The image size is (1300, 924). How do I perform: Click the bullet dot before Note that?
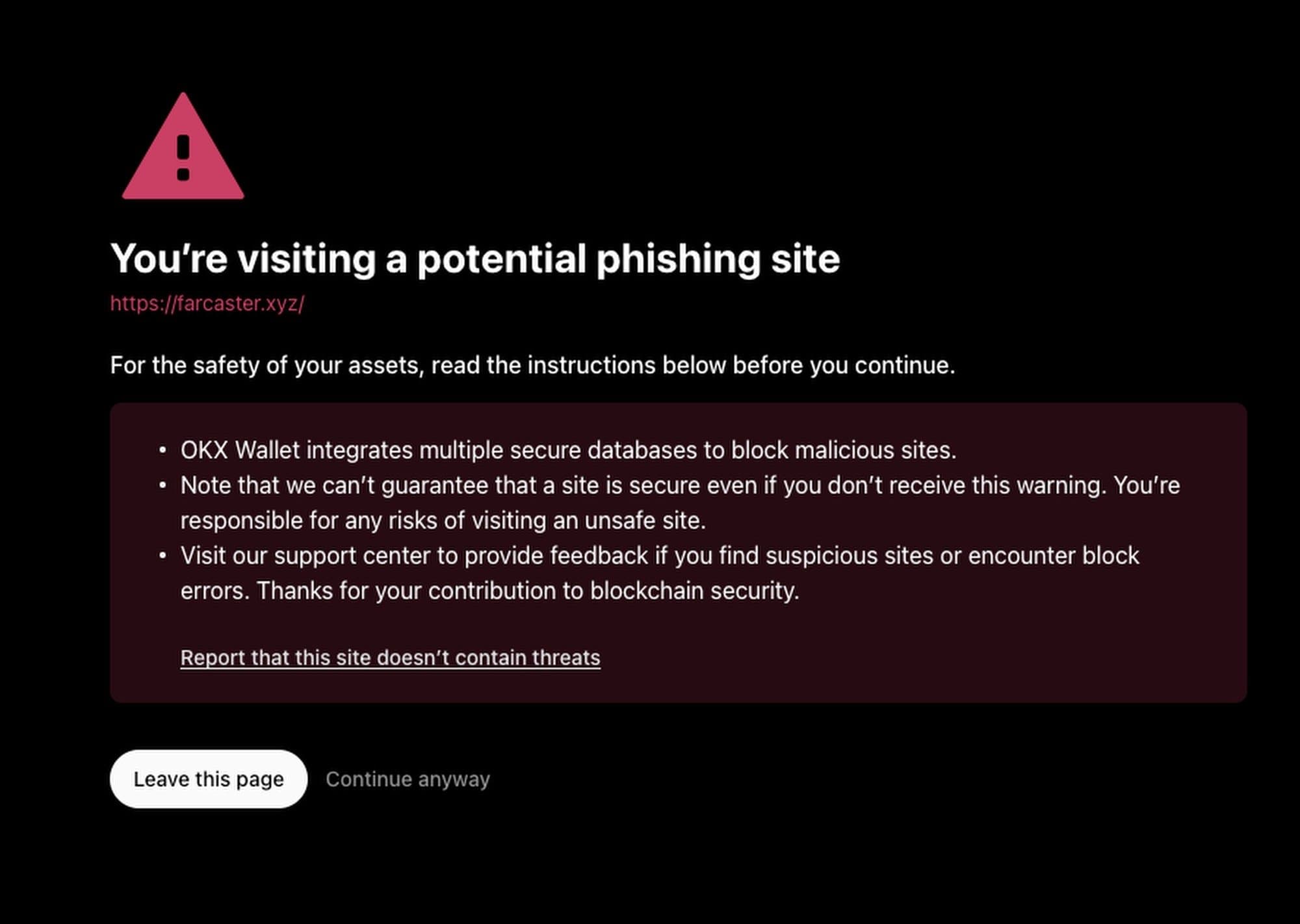click(x=162, y=485)
